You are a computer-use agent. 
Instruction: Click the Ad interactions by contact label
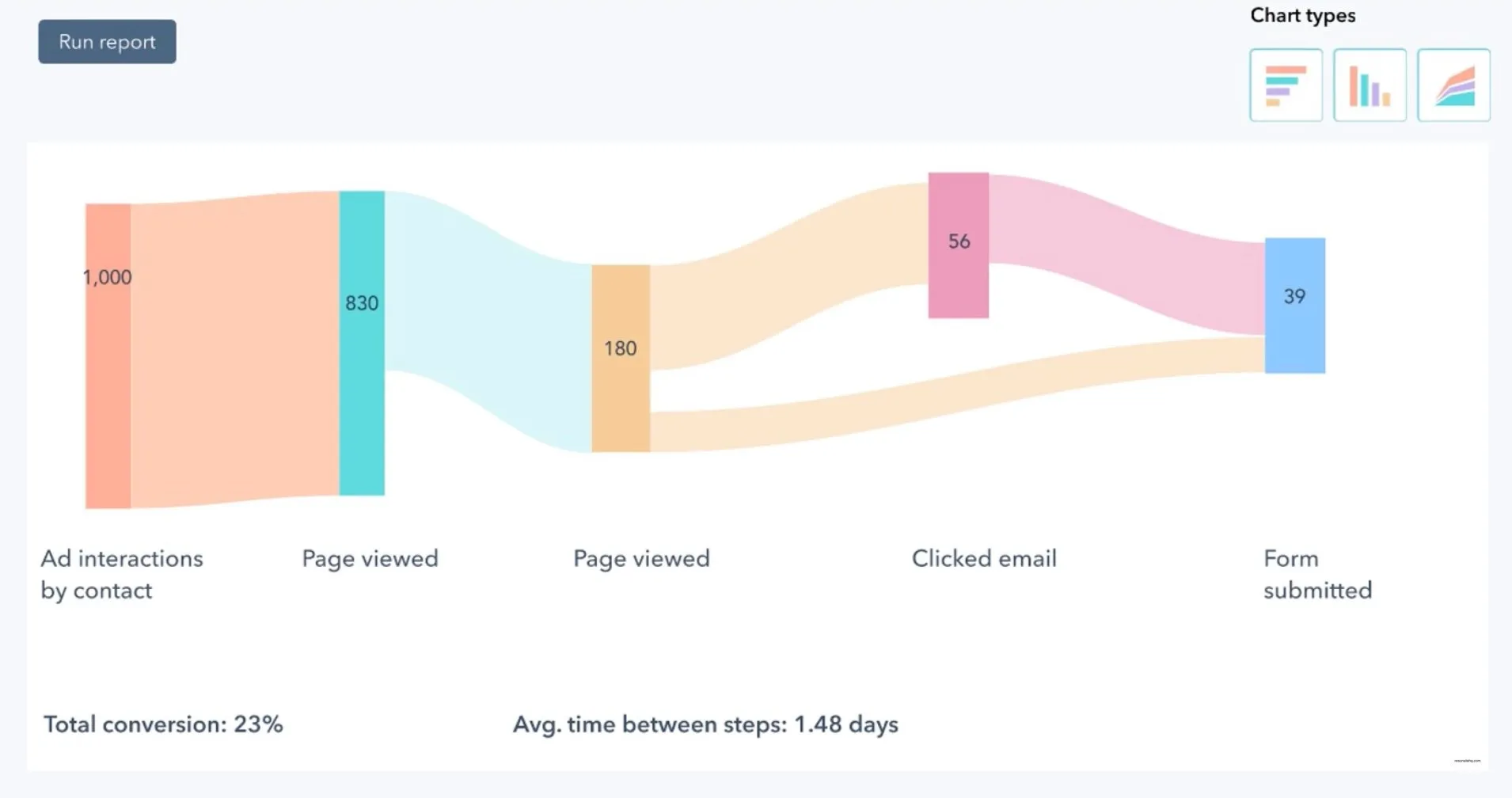[x=121, y=574]
